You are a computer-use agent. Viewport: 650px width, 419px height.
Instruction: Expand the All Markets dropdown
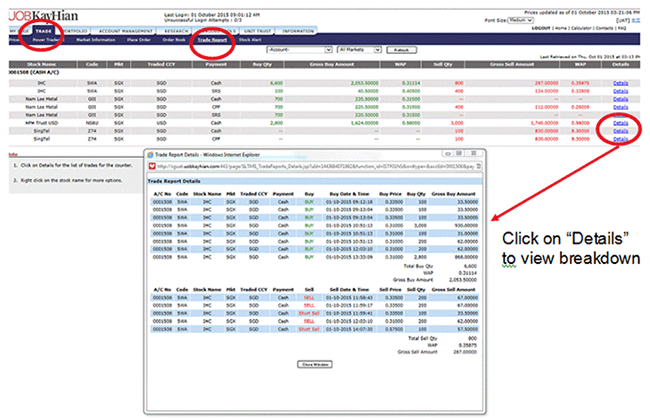pos(359,50)
